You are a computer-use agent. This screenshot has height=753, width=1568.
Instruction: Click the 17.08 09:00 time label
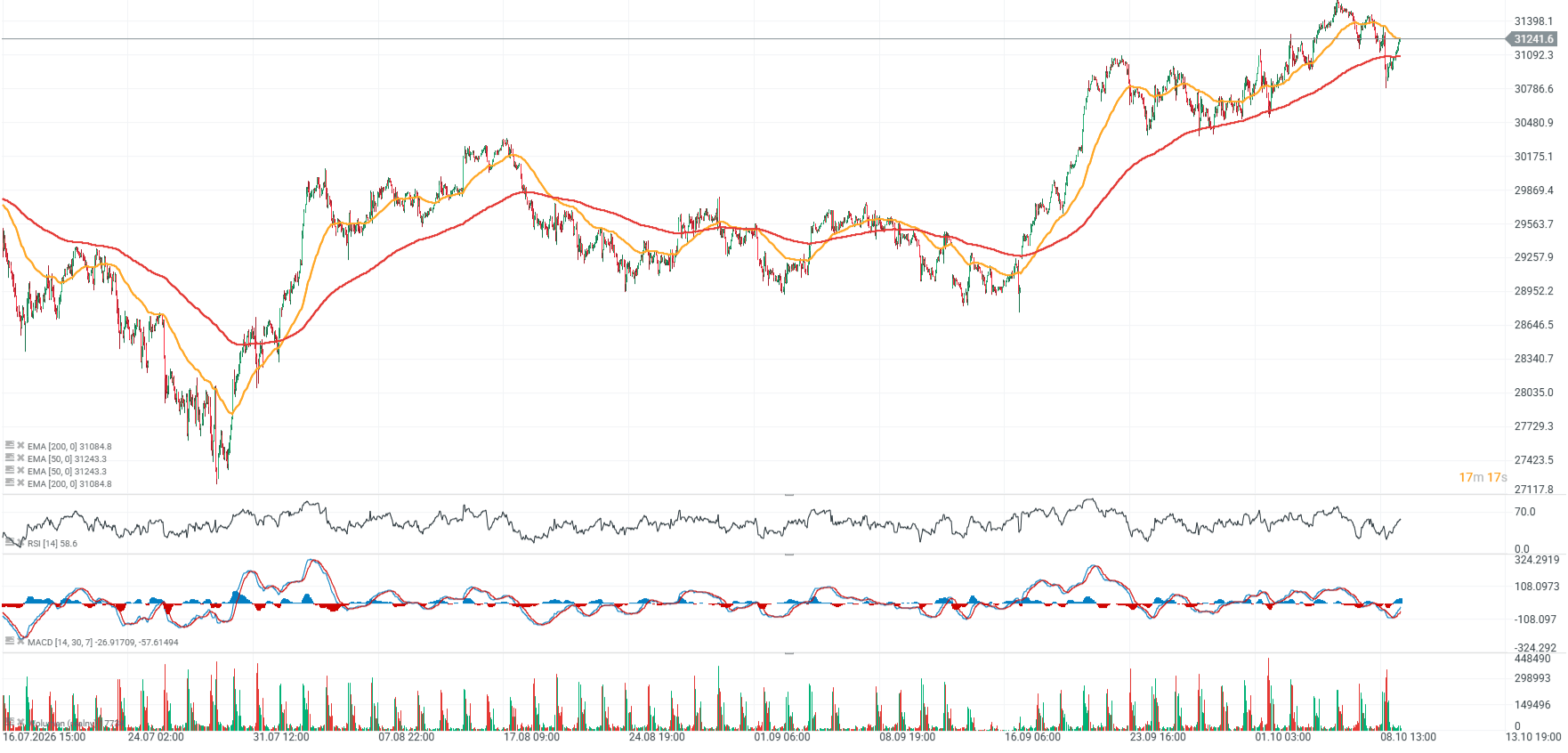point(531,737)
